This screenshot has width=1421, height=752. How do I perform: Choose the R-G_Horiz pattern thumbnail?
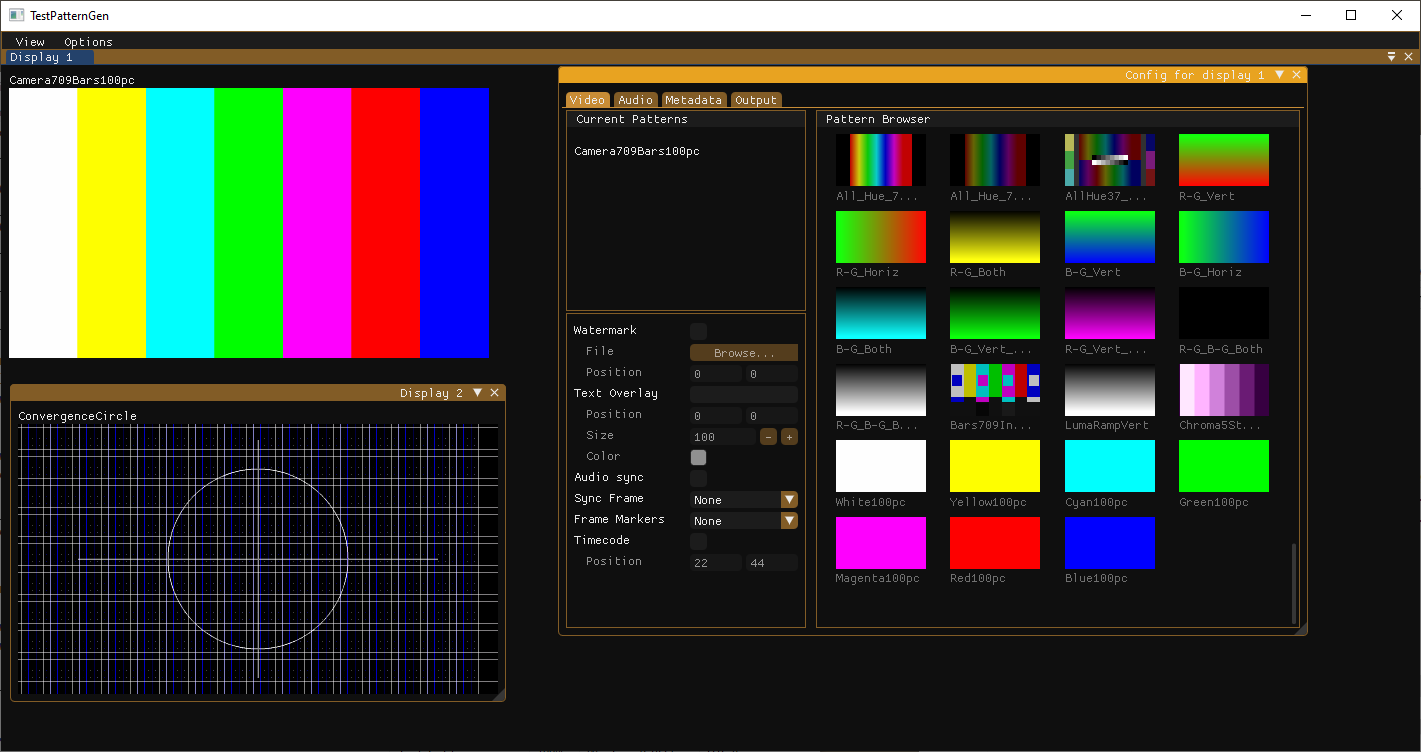tap(881, 237)
